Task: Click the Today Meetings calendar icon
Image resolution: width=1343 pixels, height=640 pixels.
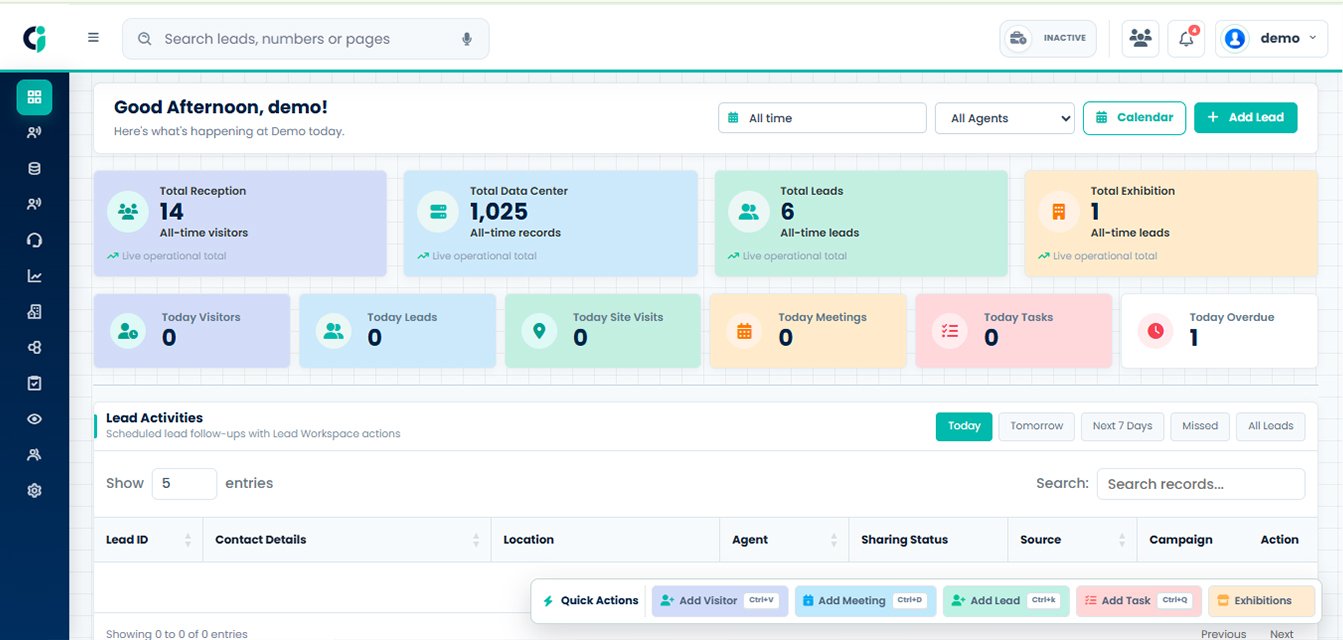Action: coord(744,330)
